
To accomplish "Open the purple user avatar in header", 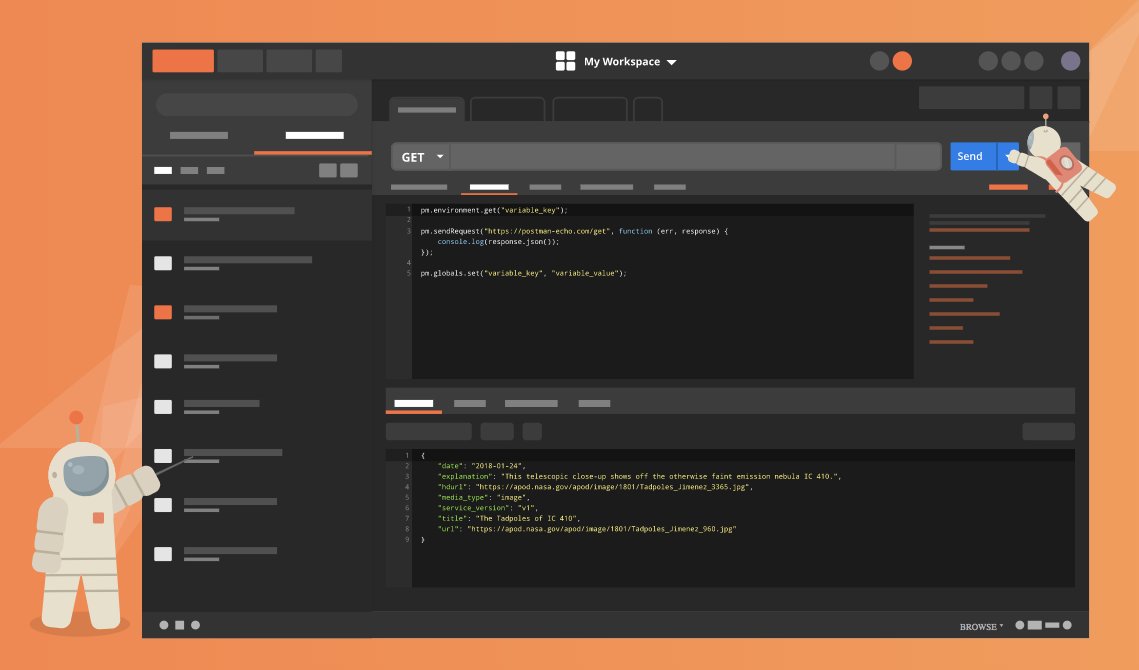I will coord(1070,61).
